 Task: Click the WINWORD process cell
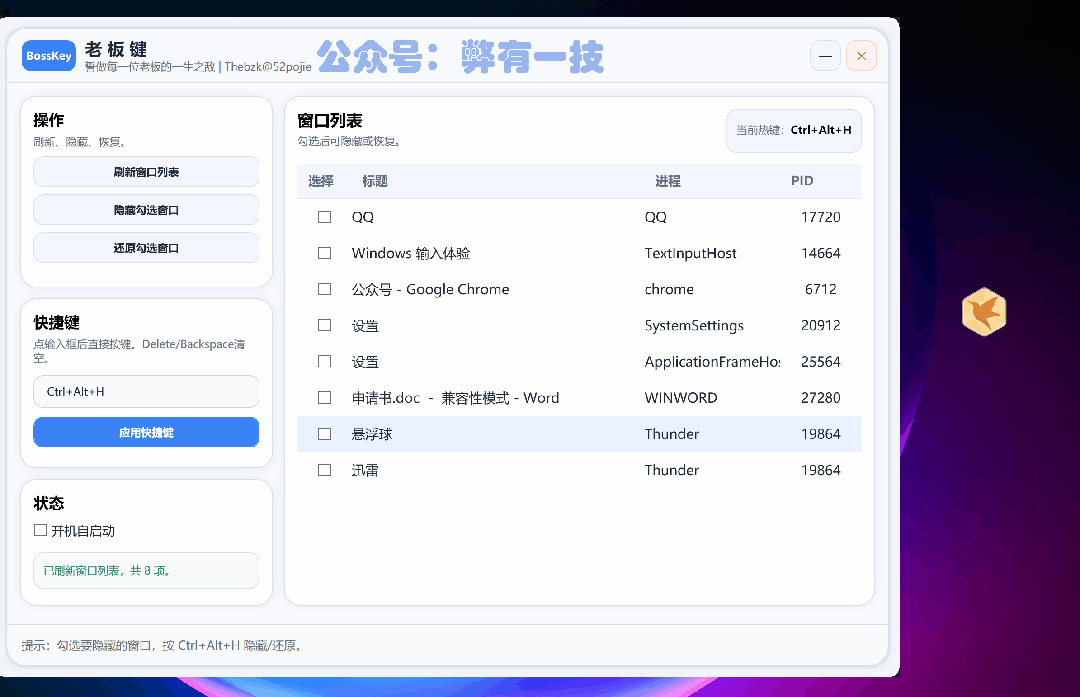point(681,397)
